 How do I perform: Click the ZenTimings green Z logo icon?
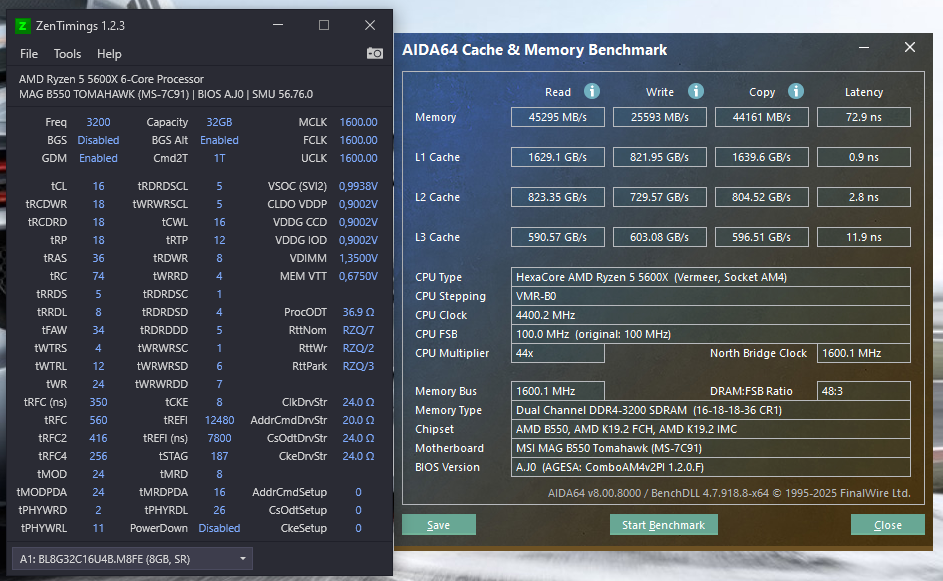[23, 25]
